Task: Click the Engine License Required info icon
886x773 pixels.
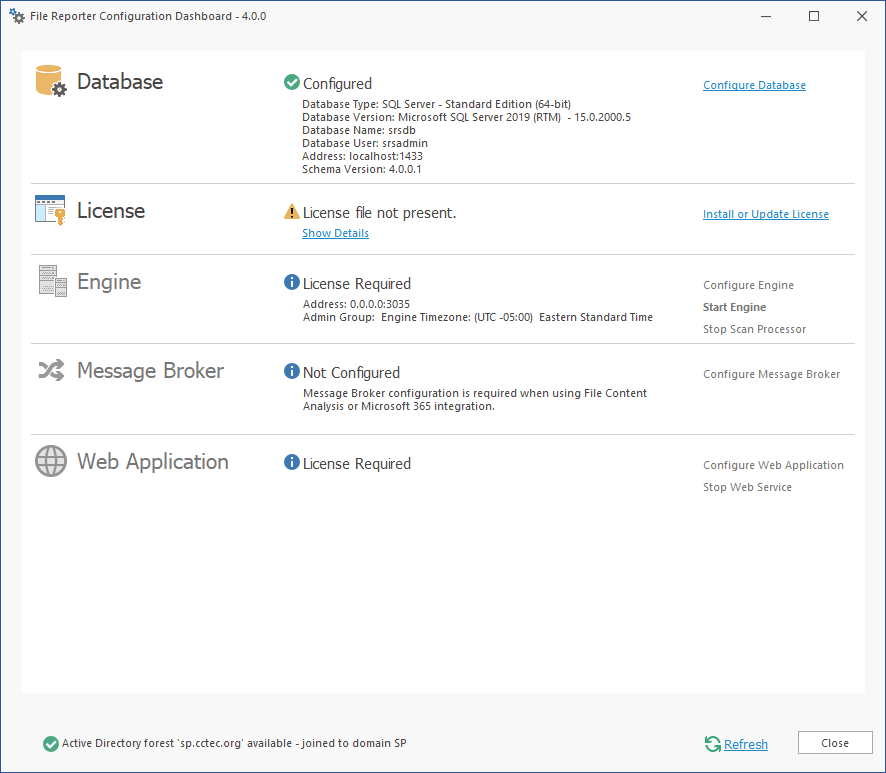Action: tap(292, 283)
